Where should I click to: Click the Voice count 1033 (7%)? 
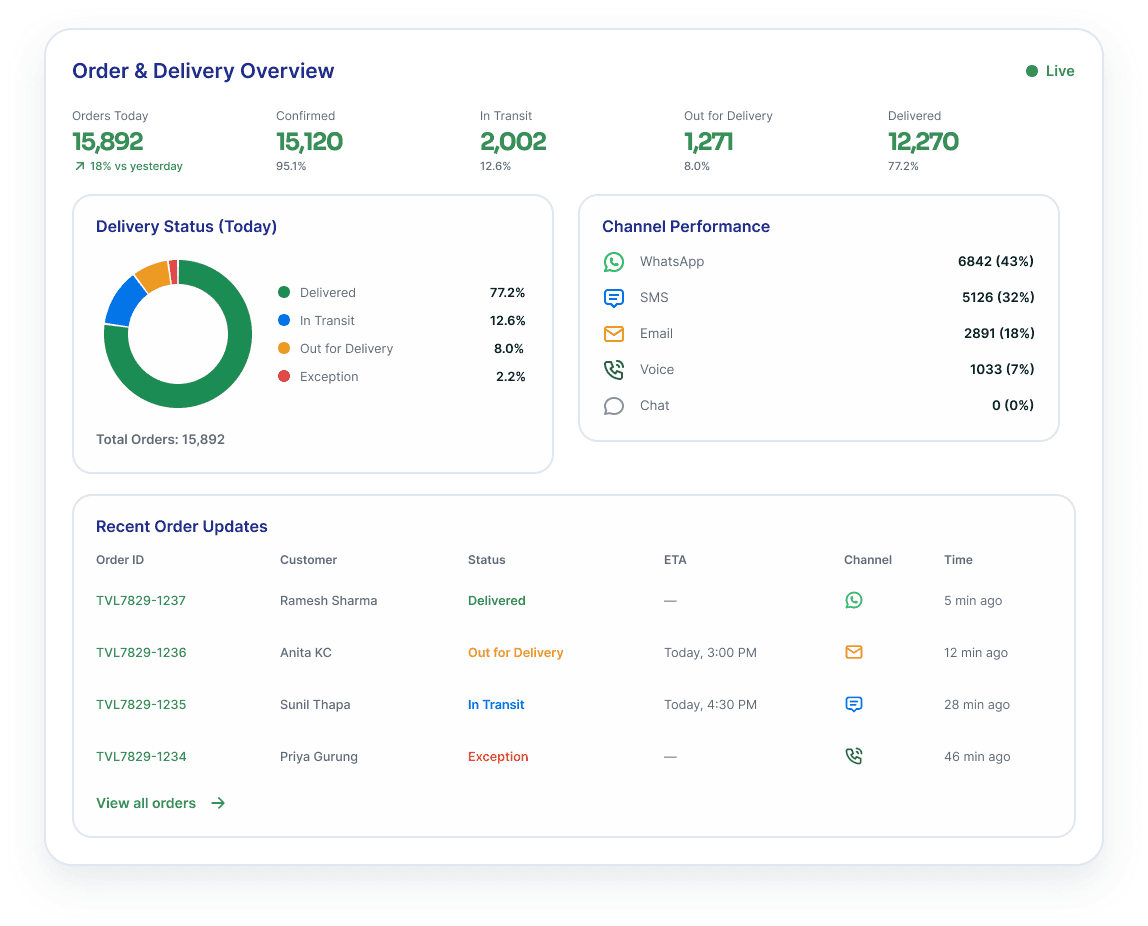[x=1002, y=369]
